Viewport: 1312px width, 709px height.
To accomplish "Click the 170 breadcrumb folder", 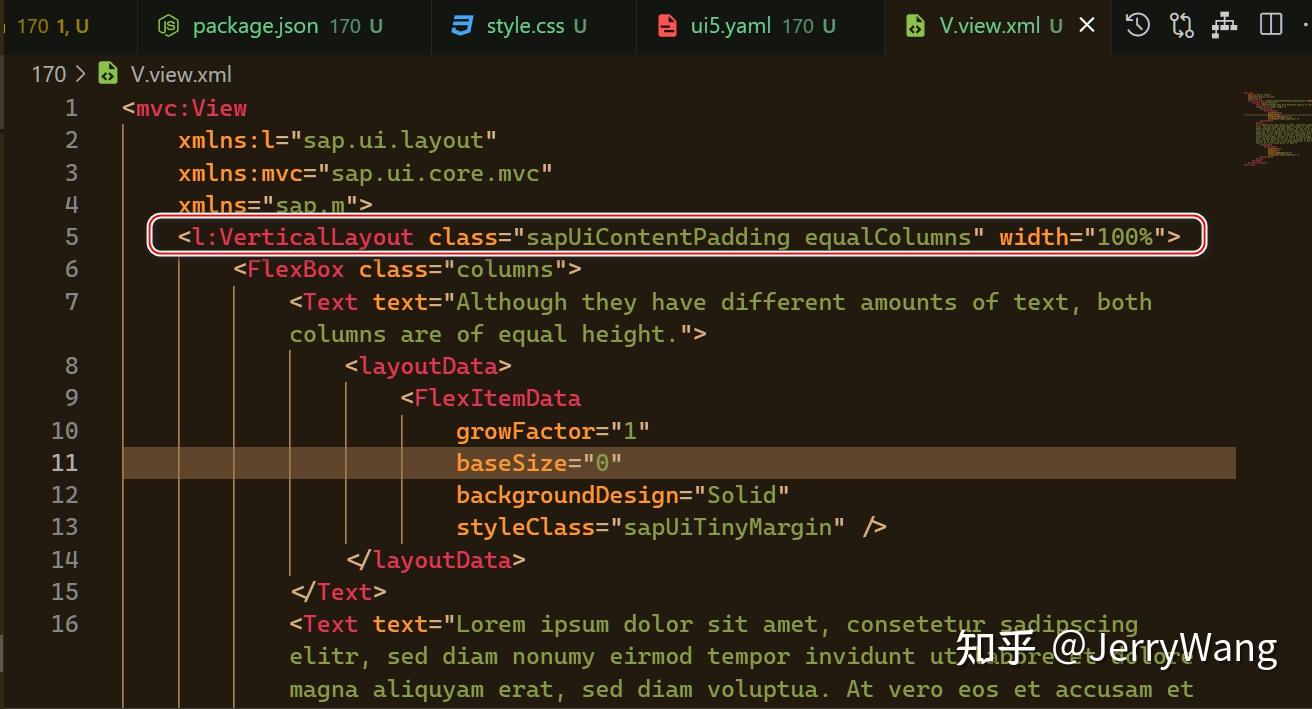I will [48, 74].
